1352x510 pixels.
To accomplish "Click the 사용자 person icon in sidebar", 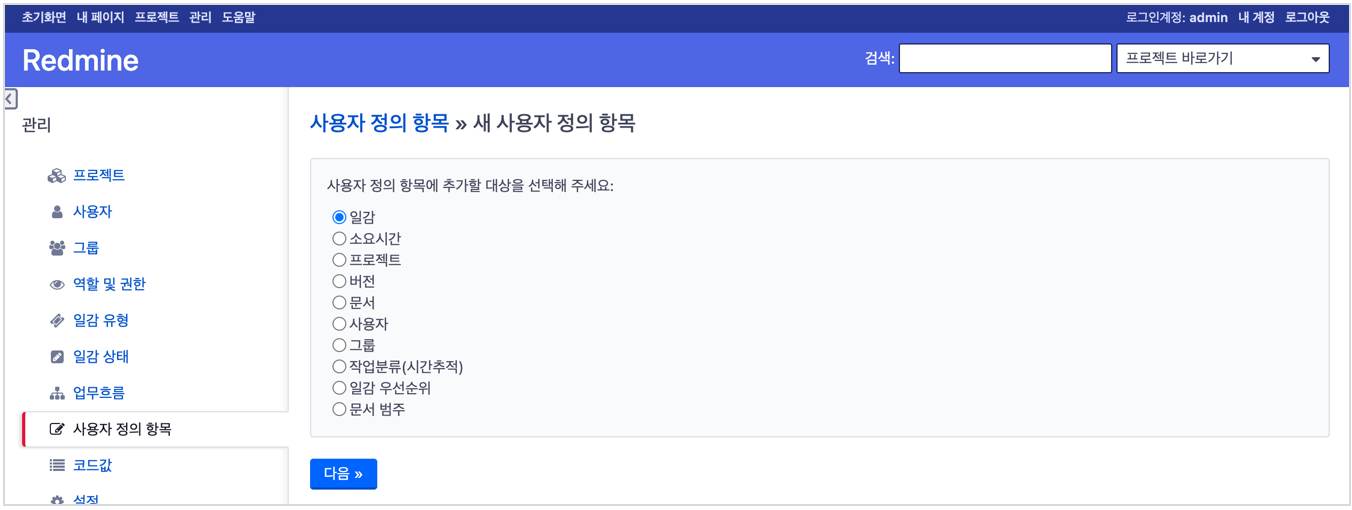I will tap(57, 212).
